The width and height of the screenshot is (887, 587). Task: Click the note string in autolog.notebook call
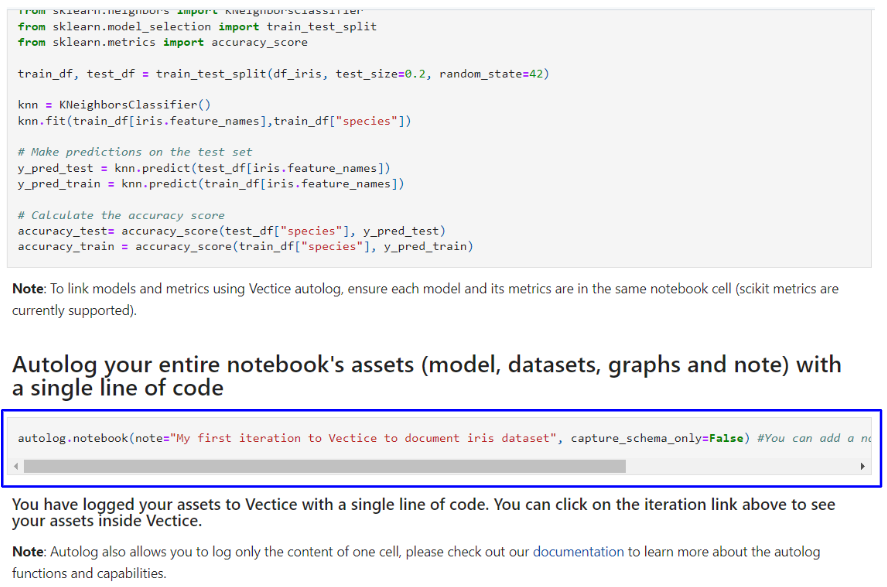click(364, 438)
